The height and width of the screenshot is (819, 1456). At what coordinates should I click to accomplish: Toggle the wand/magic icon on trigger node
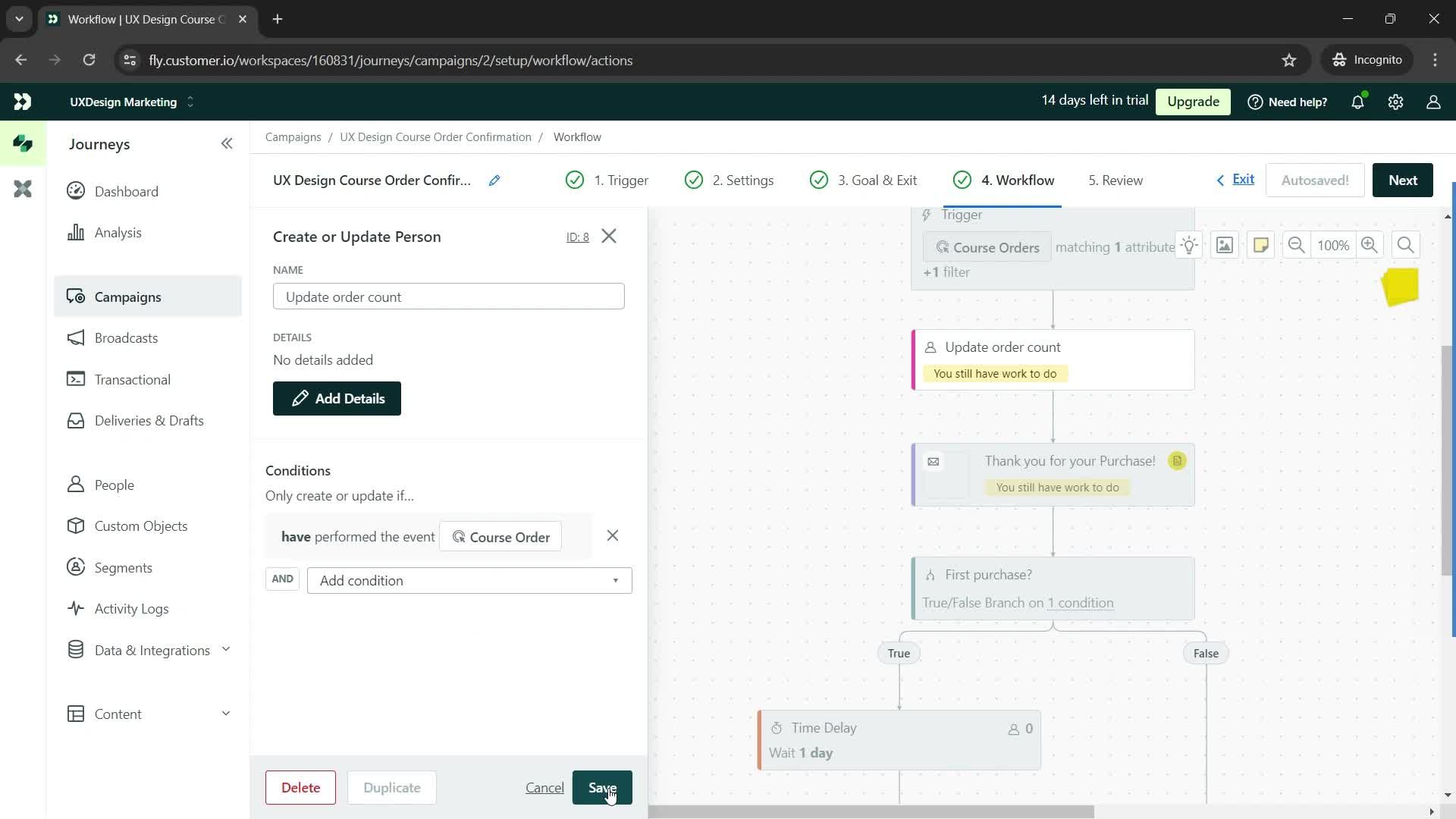coord(1193,245)
